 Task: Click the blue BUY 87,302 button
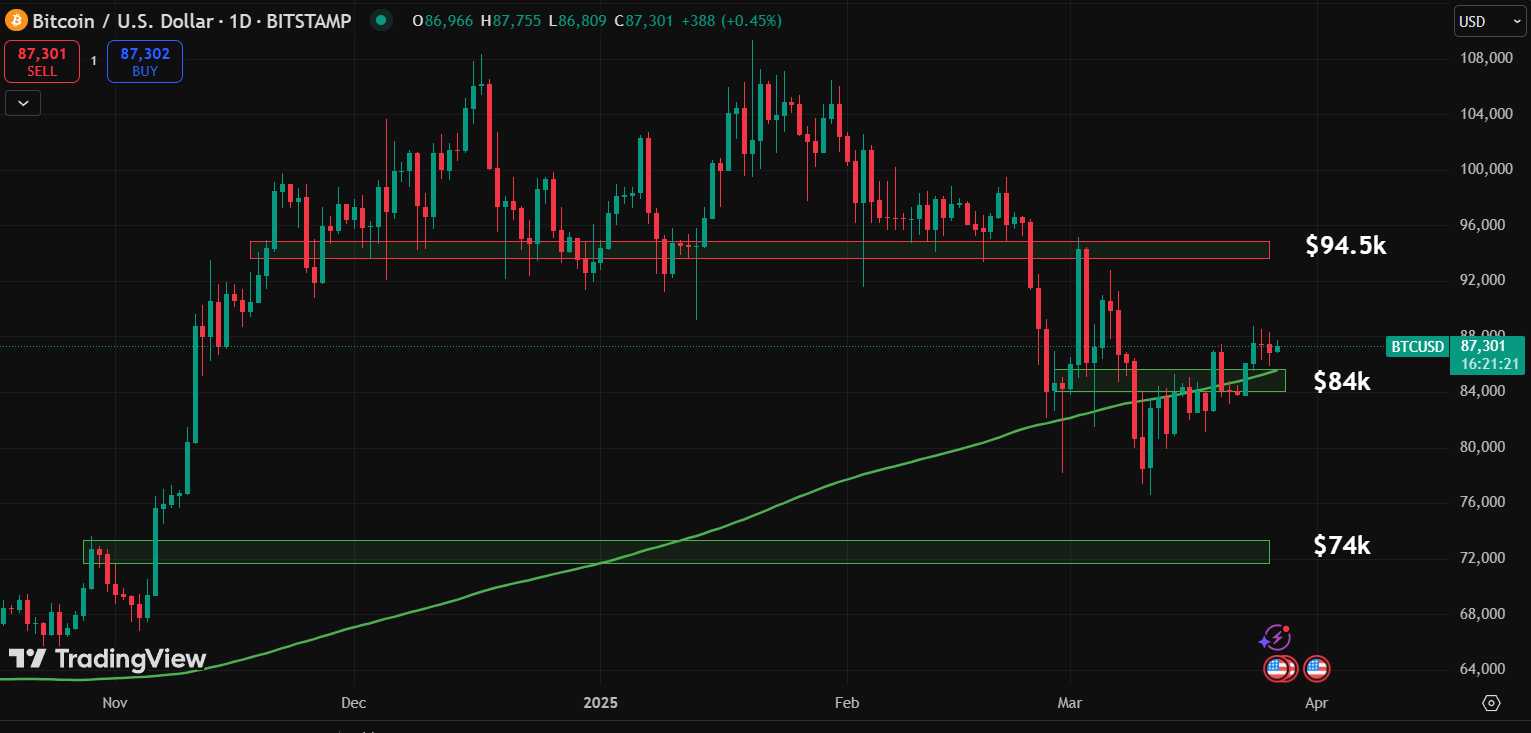145,61
